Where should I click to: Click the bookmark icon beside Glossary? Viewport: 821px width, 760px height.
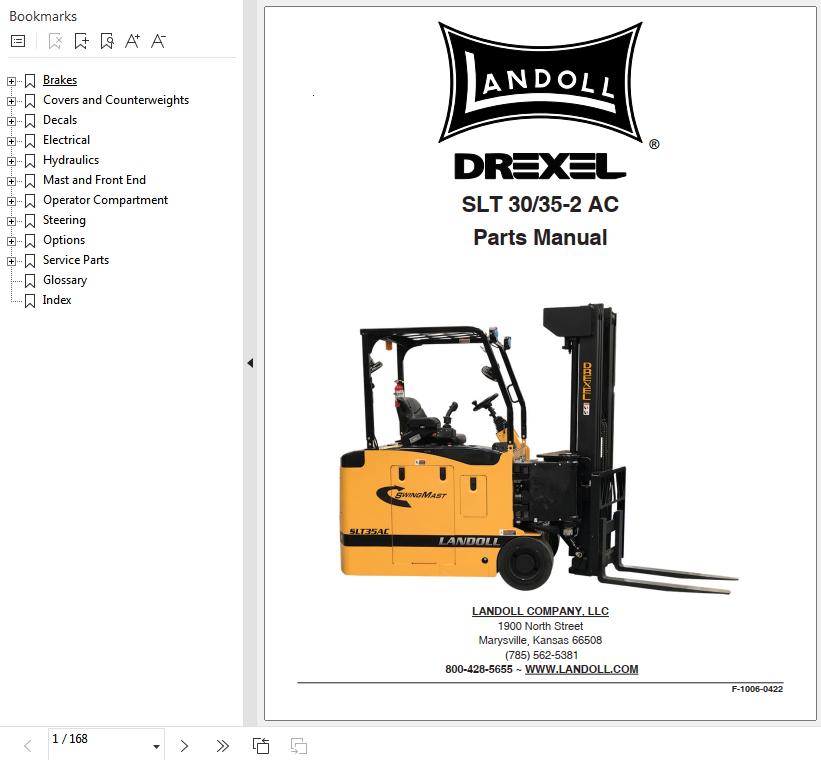tap(30, 281)
